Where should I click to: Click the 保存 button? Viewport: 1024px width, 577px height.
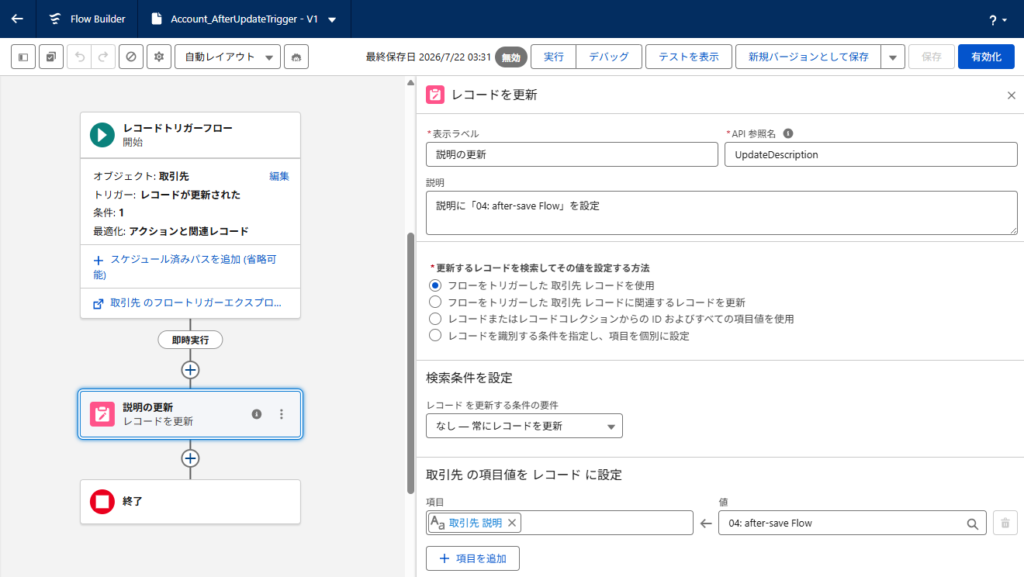pyautogui.click(x=931, y=57)
